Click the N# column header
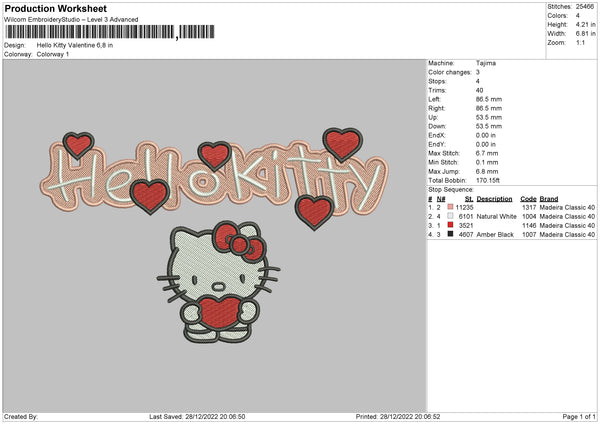This screenshot has height=424, width=600. click(441, 199)
